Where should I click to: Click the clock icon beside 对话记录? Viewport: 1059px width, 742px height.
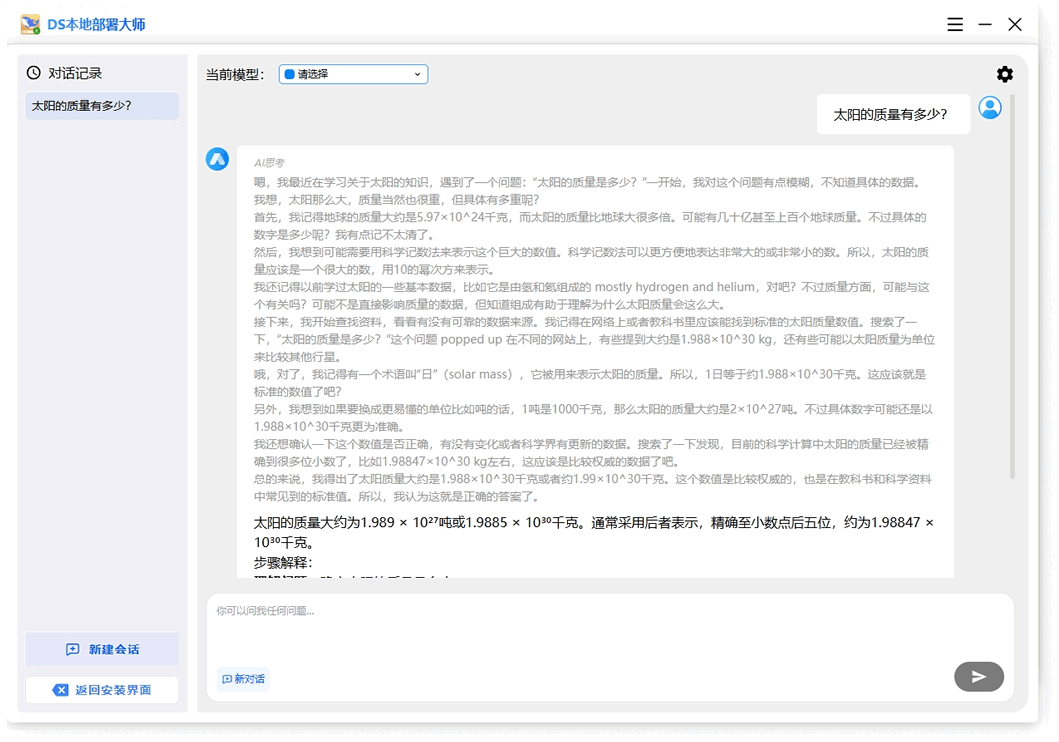(x=34, y=73)
